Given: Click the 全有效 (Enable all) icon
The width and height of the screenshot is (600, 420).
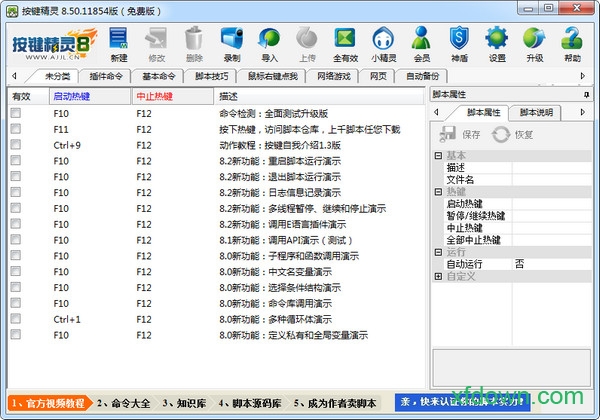Looking at the screenshot, I should pyautogui.click(x=345, y=42).
